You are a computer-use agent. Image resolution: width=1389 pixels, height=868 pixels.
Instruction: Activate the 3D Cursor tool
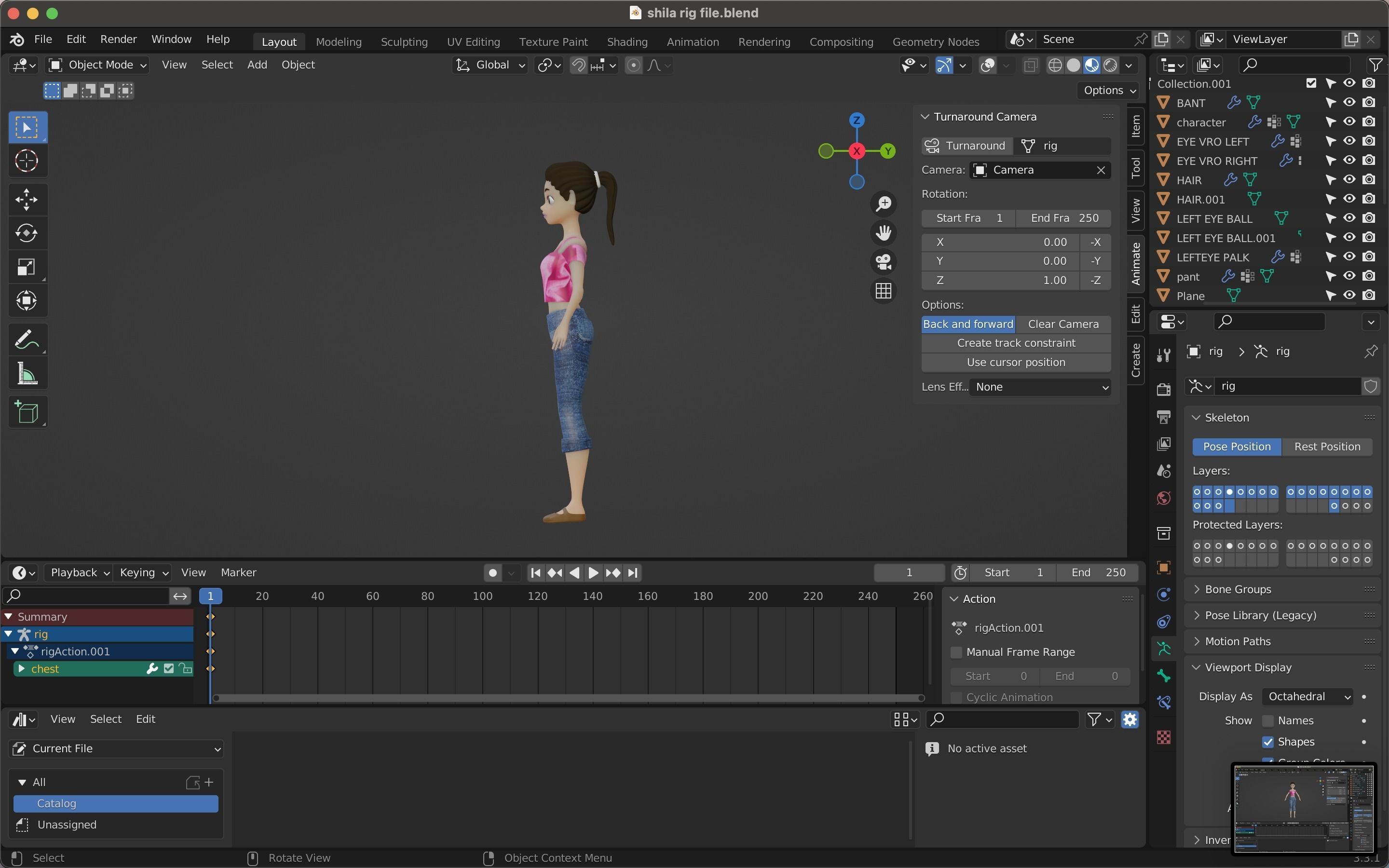[x=27, y=162]
